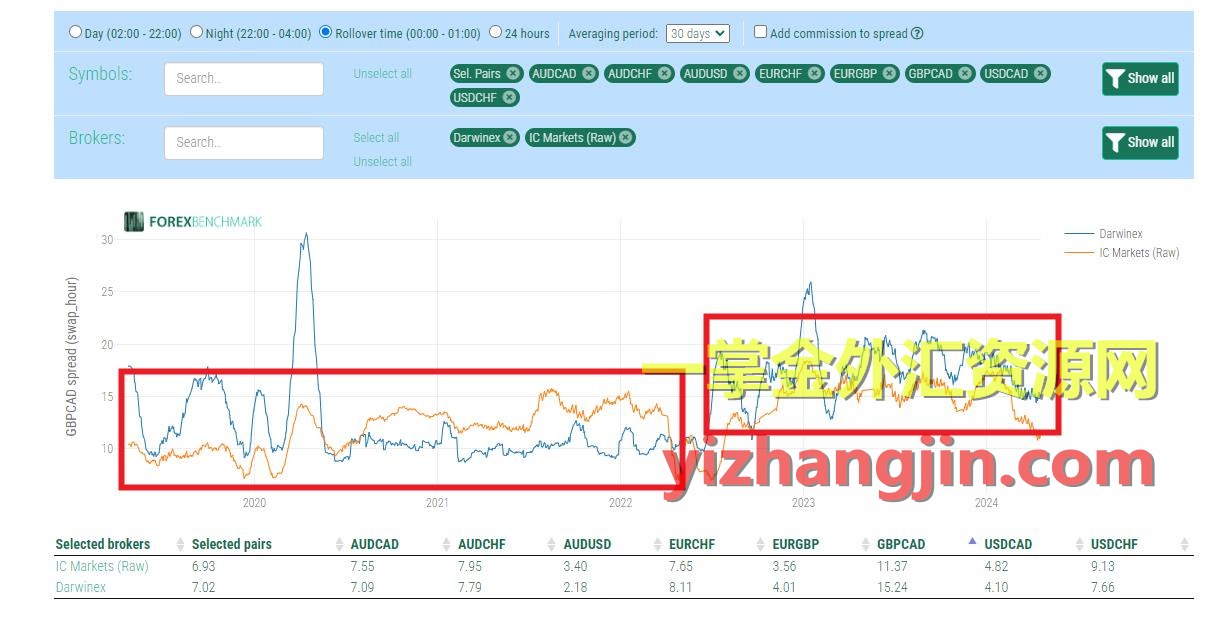The height and width of the screenshot is (619, 1207).
Task: Click Unselect all in the Symbols row
Action: pyautogui.click(x=383, y=74)
